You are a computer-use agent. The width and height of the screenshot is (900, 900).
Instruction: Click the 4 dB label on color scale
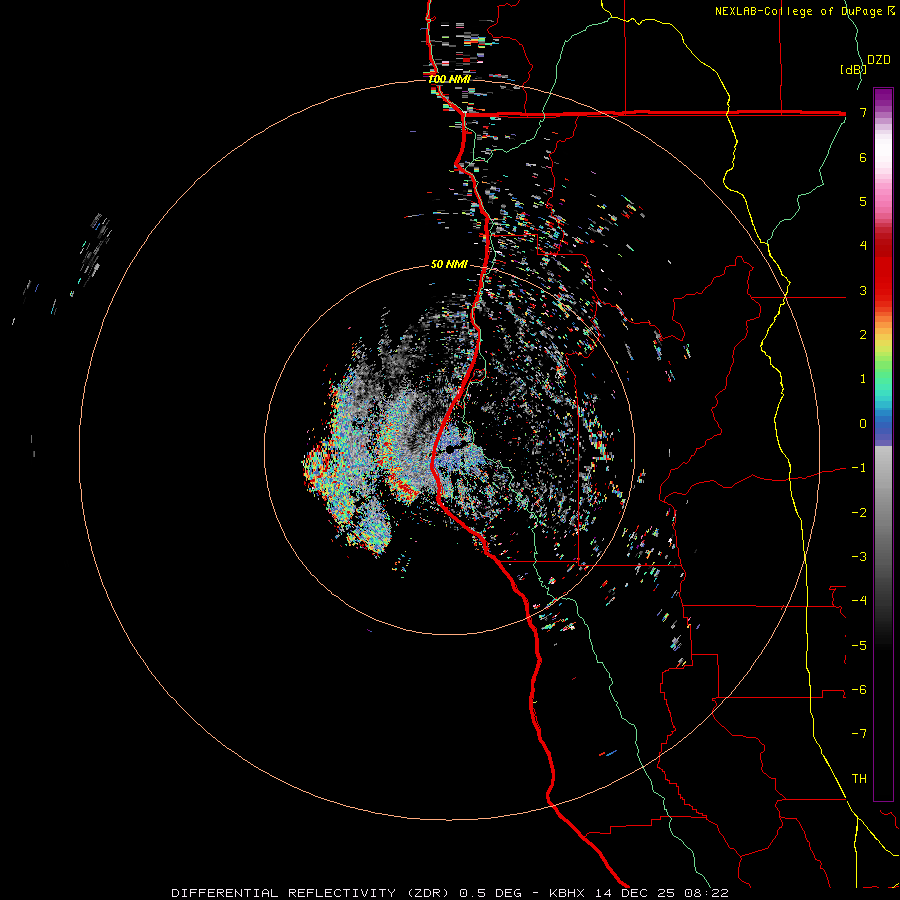(x=863, y=246)
